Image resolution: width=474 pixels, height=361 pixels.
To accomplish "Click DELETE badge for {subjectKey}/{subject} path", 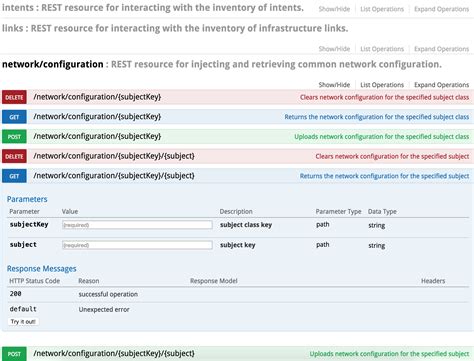I will coord(14,156).
